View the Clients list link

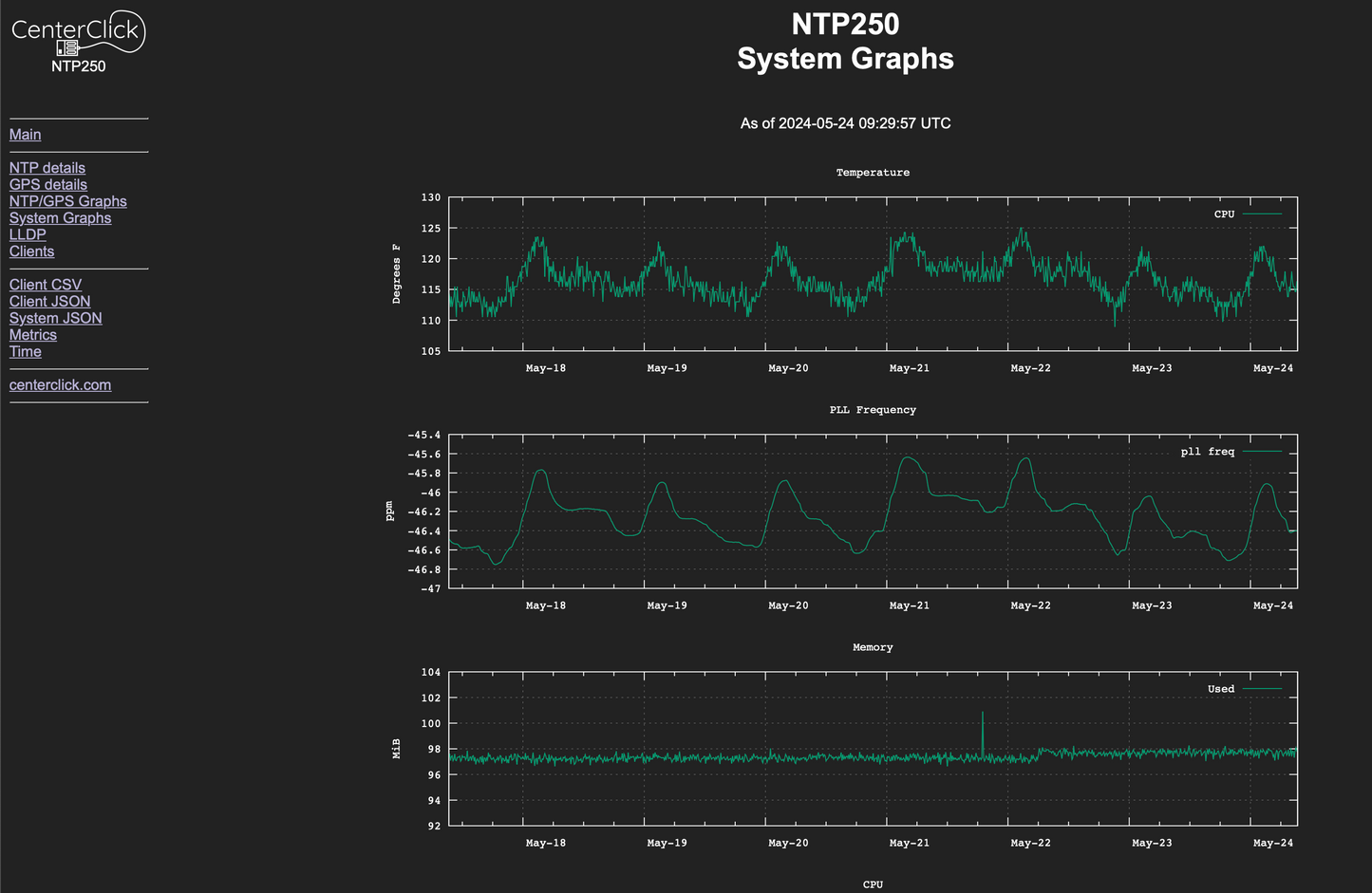coord(31,251)
